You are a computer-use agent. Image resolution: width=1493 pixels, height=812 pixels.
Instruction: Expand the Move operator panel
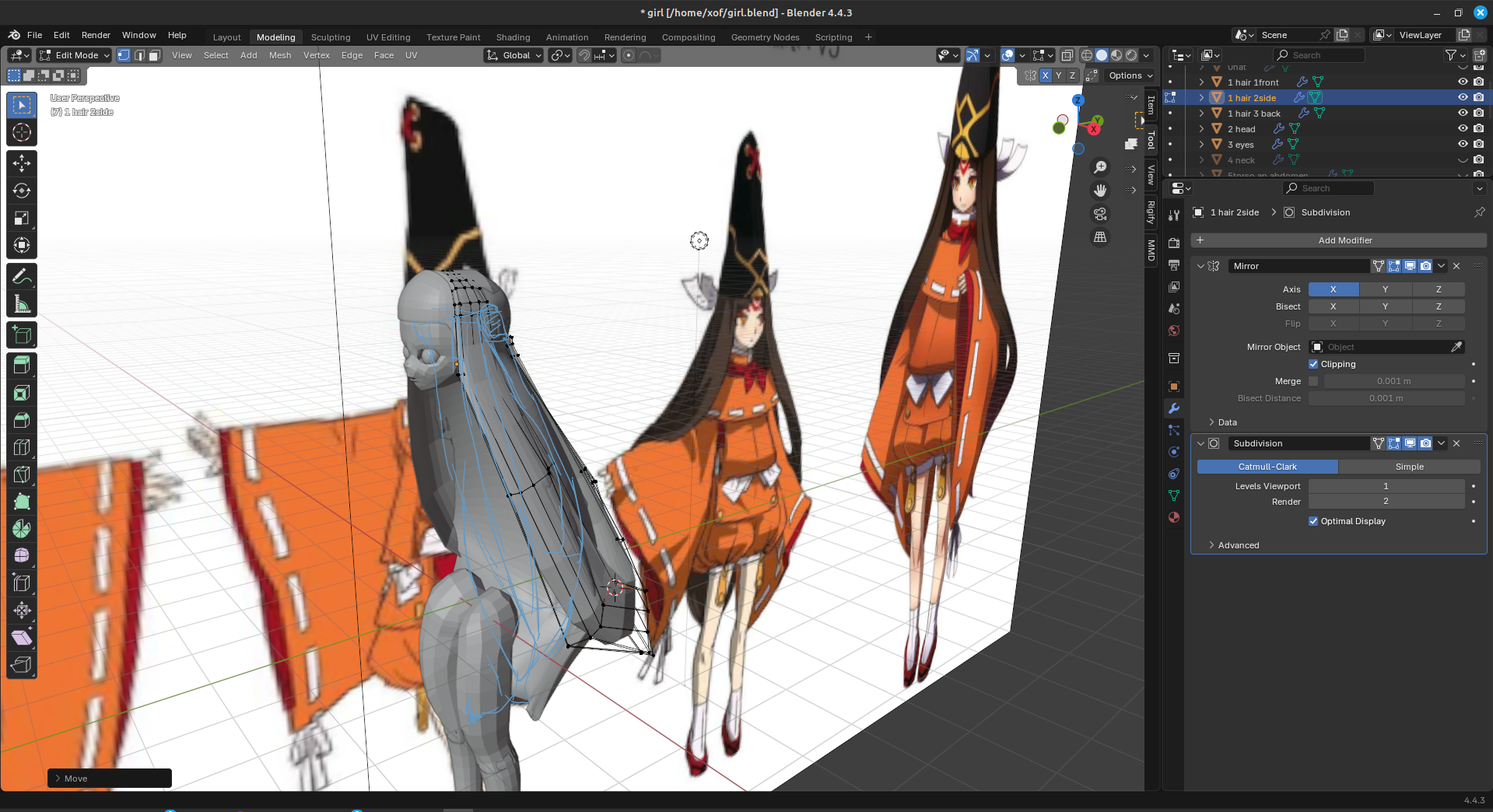click(x=109, y=779)
